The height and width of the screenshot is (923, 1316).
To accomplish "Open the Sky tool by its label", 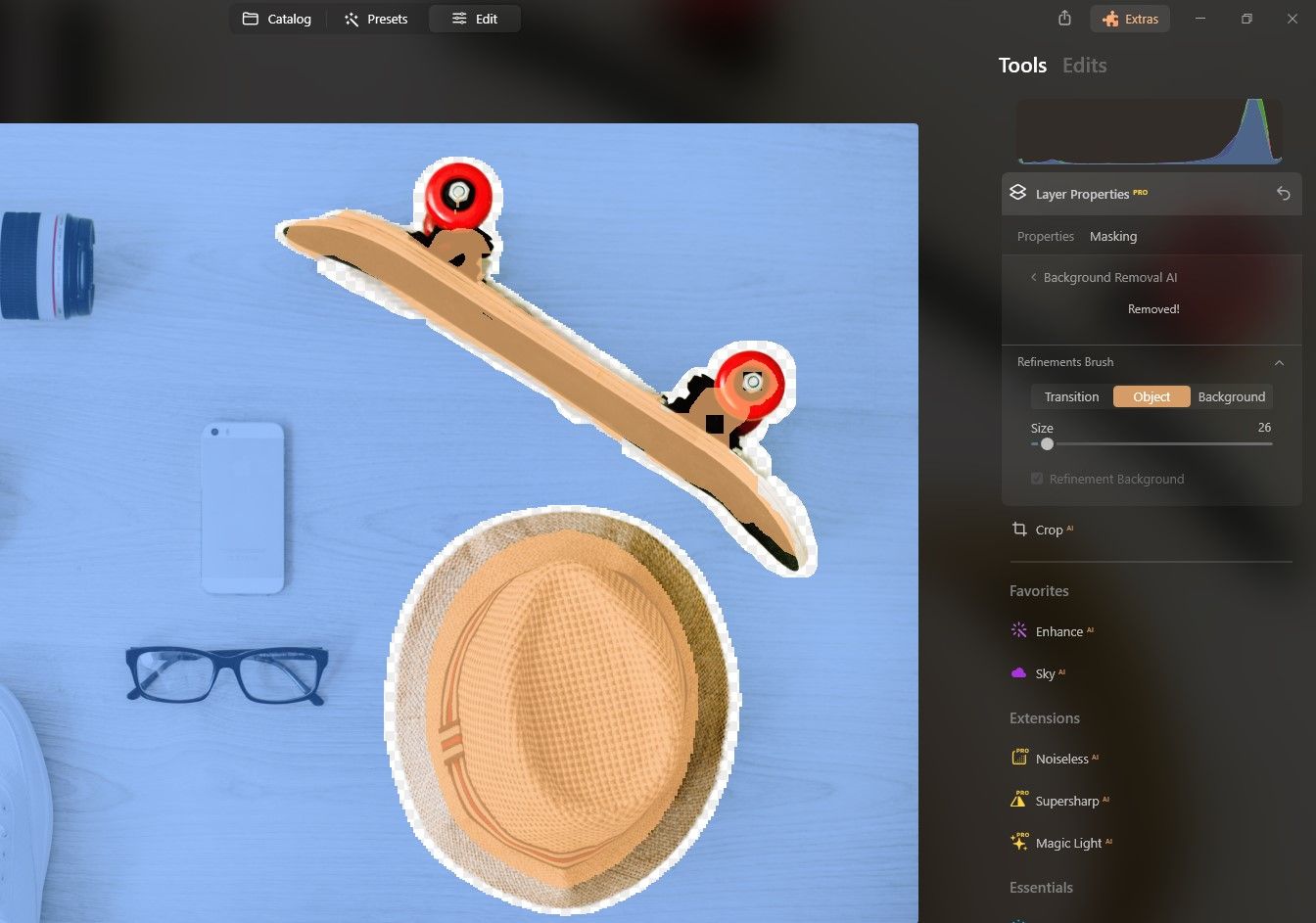I will 1045,674.
